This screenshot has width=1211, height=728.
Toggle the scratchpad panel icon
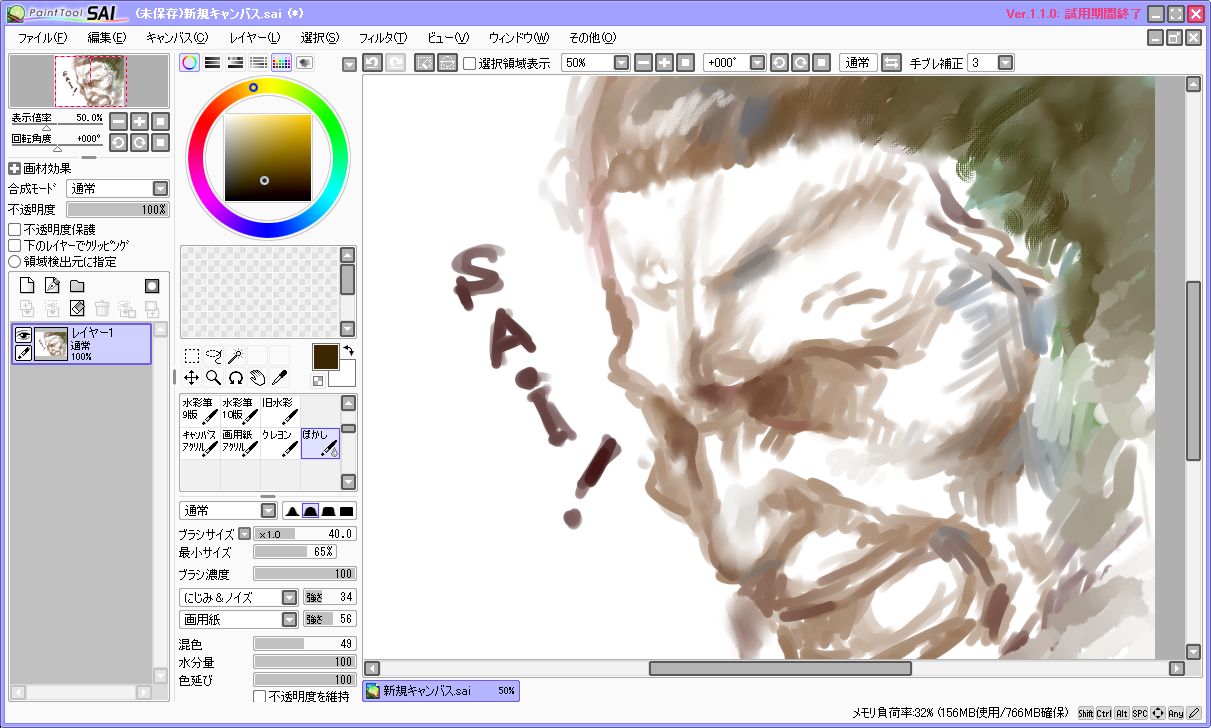click(304, 62)
